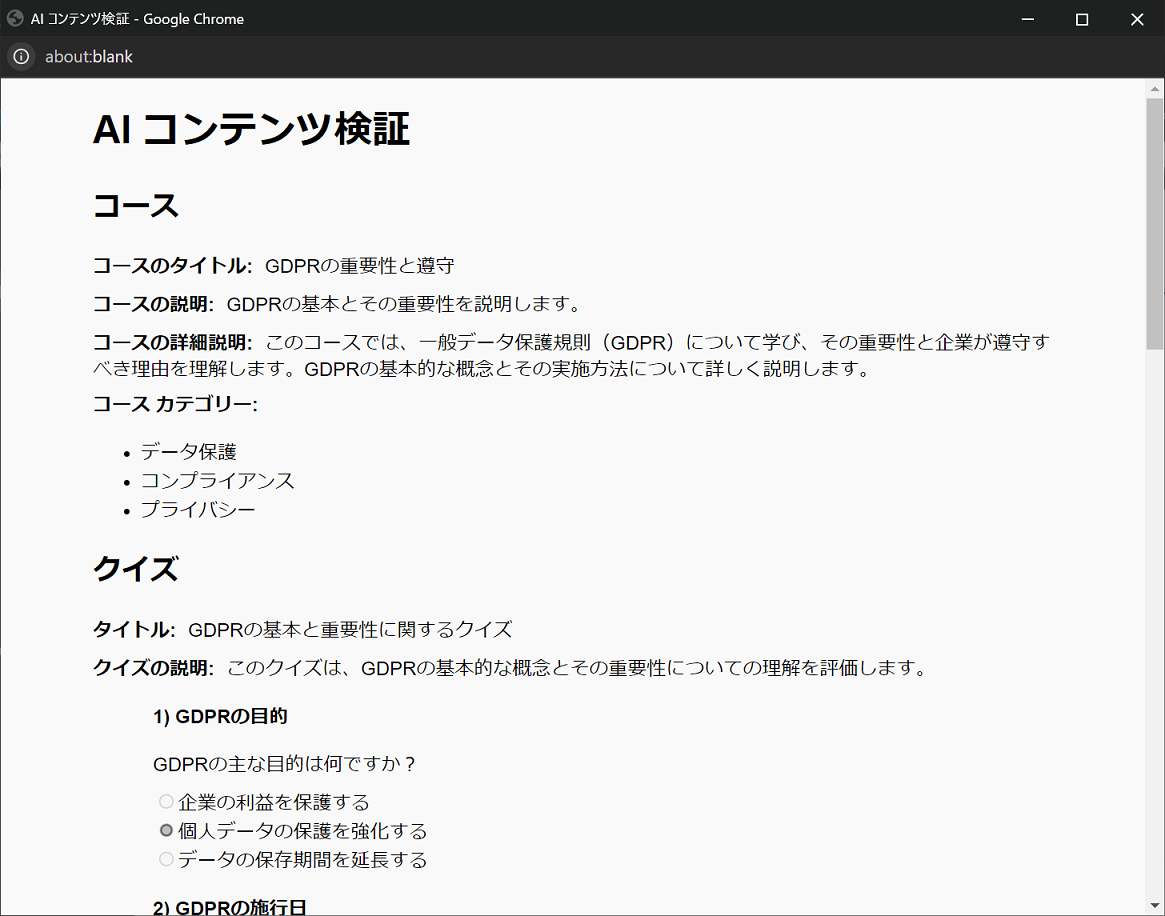Image resolution: width=1165 pixels, height=916 pixels.
Task: Select radio option 企業の利益を保護する
Action: 166,802
